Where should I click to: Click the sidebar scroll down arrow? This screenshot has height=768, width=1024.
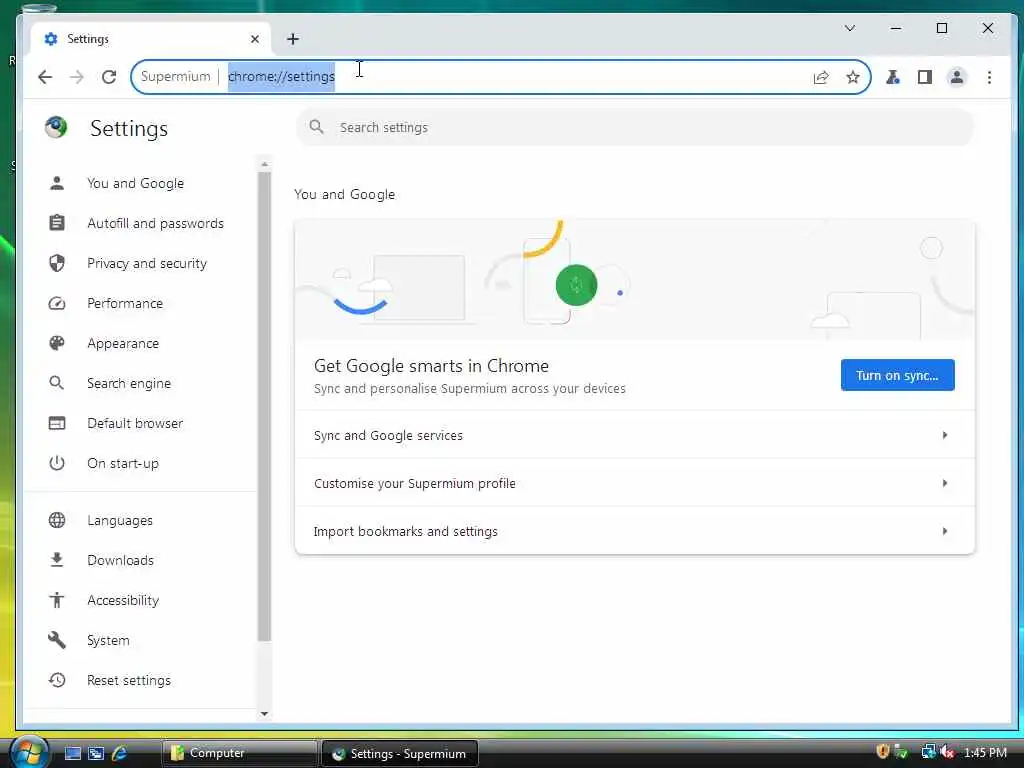pyautogui.click(x=264, y=713)
